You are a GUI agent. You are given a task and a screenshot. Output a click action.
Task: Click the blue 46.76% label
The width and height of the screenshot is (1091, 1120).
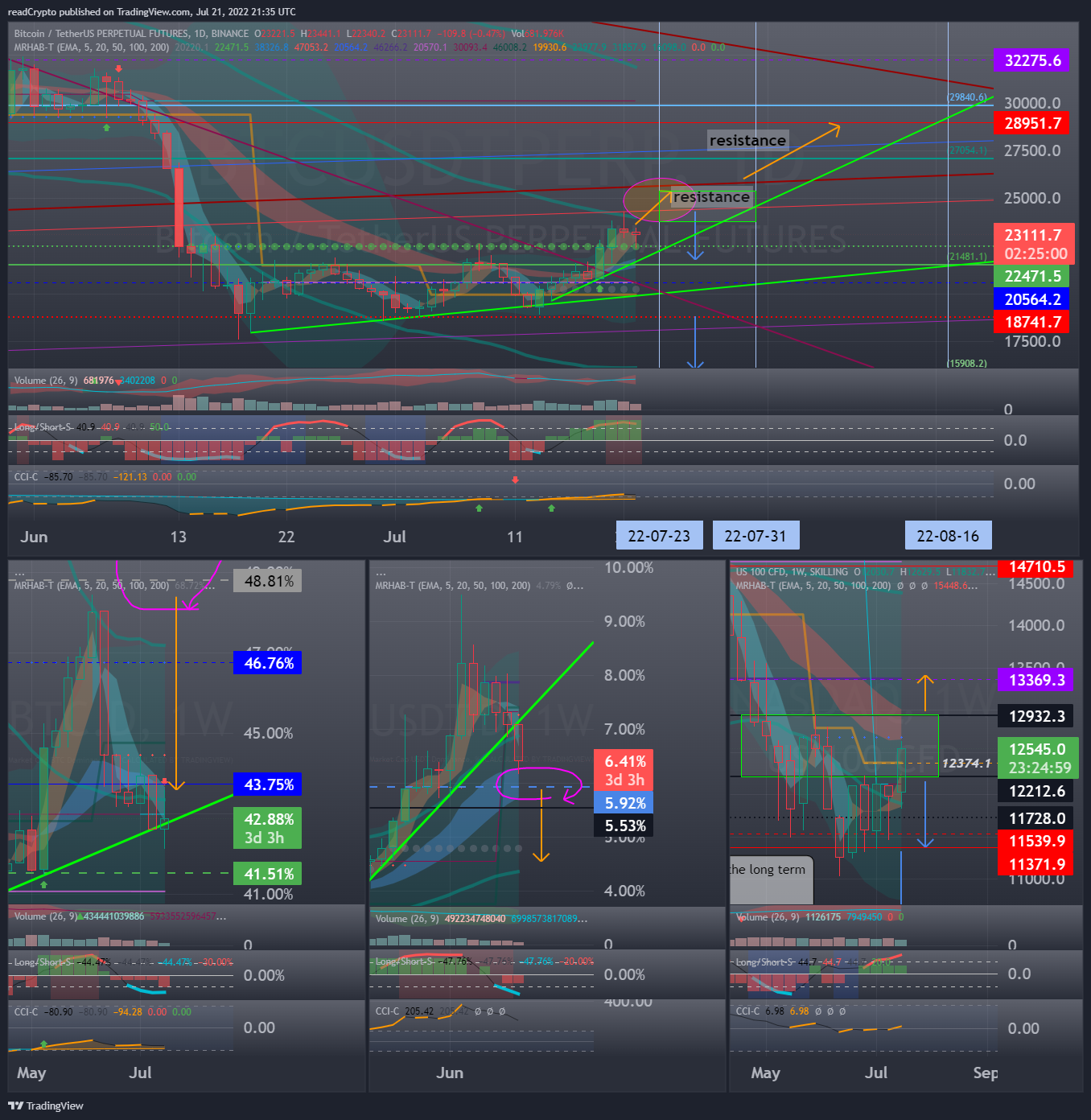tap(269, 663)
